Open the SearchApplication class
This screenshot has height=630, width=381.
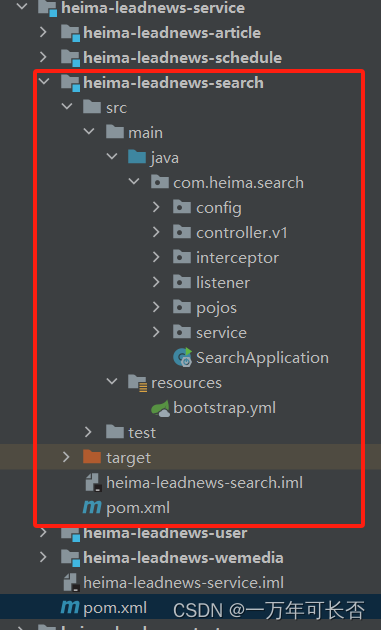pyautogui.click(x=262, y=358)
